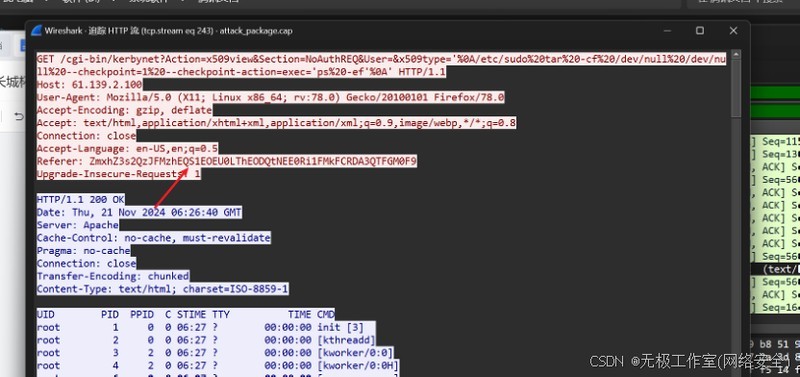The width and height of the screenshot is (800, 377).
Task: Click Content-Type: text/html charset line
Action: coord(163,289)
